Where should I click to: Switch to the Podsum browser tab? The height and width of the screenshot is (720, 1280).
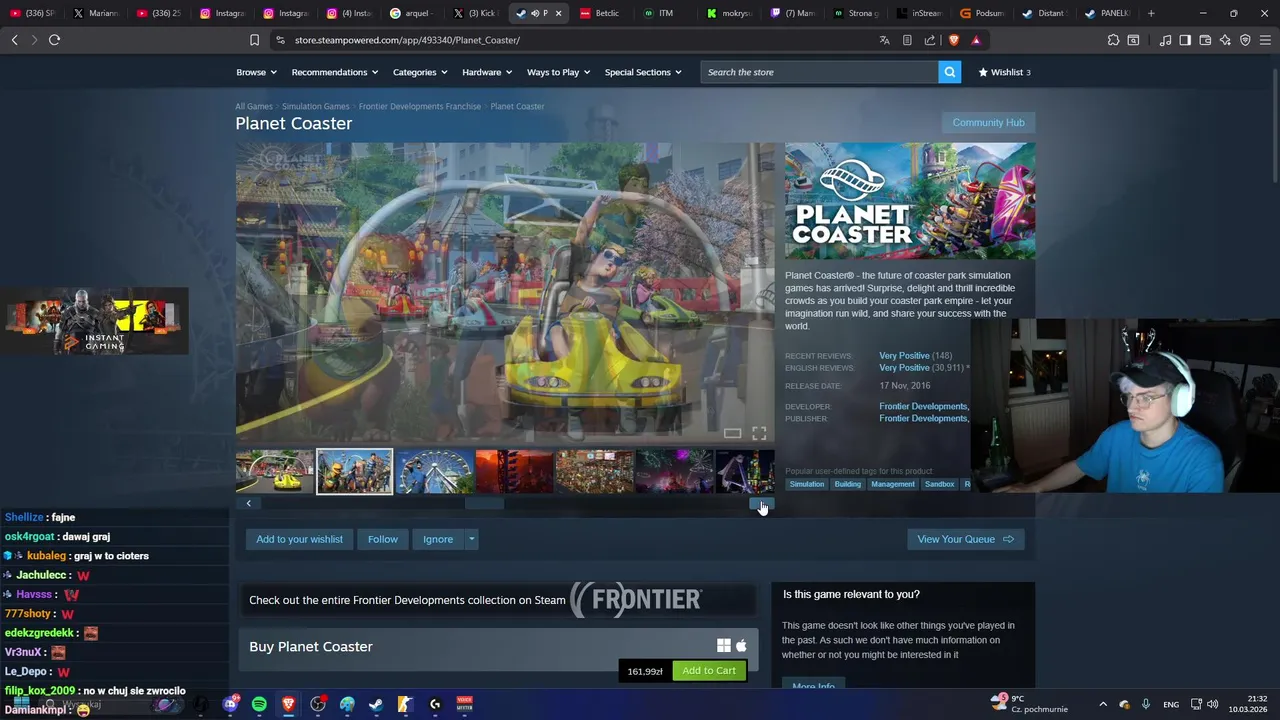pos(981,13)
